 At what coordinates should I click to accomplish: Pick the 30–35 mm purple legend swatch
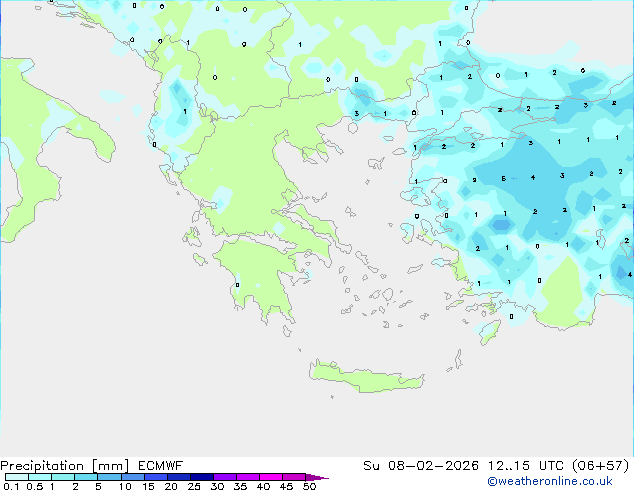tap(225, 477)
